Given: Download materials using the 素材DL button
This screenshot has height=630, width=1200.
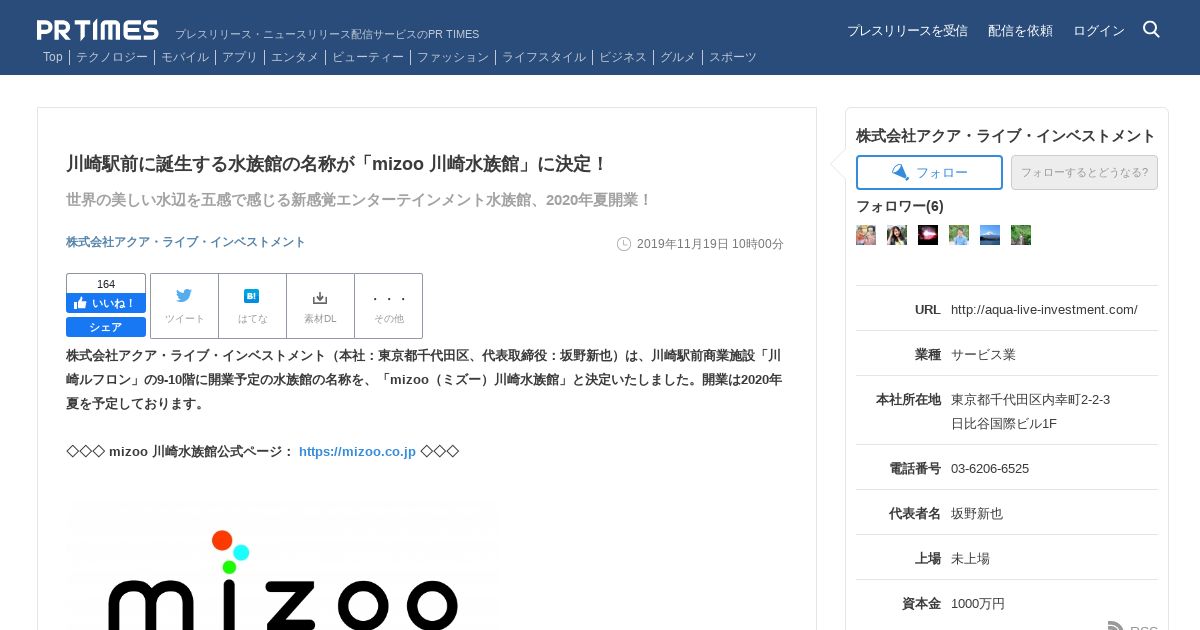Looking at the screenshot, I should tap(320, 306).
